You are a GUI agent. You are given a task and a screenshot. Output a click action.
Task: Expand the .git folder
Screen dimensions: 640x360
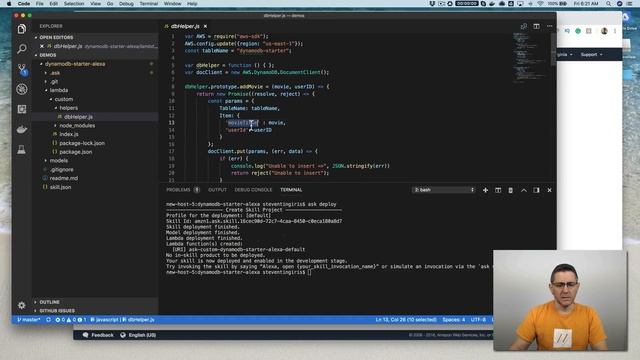click(x=53, y=82)
